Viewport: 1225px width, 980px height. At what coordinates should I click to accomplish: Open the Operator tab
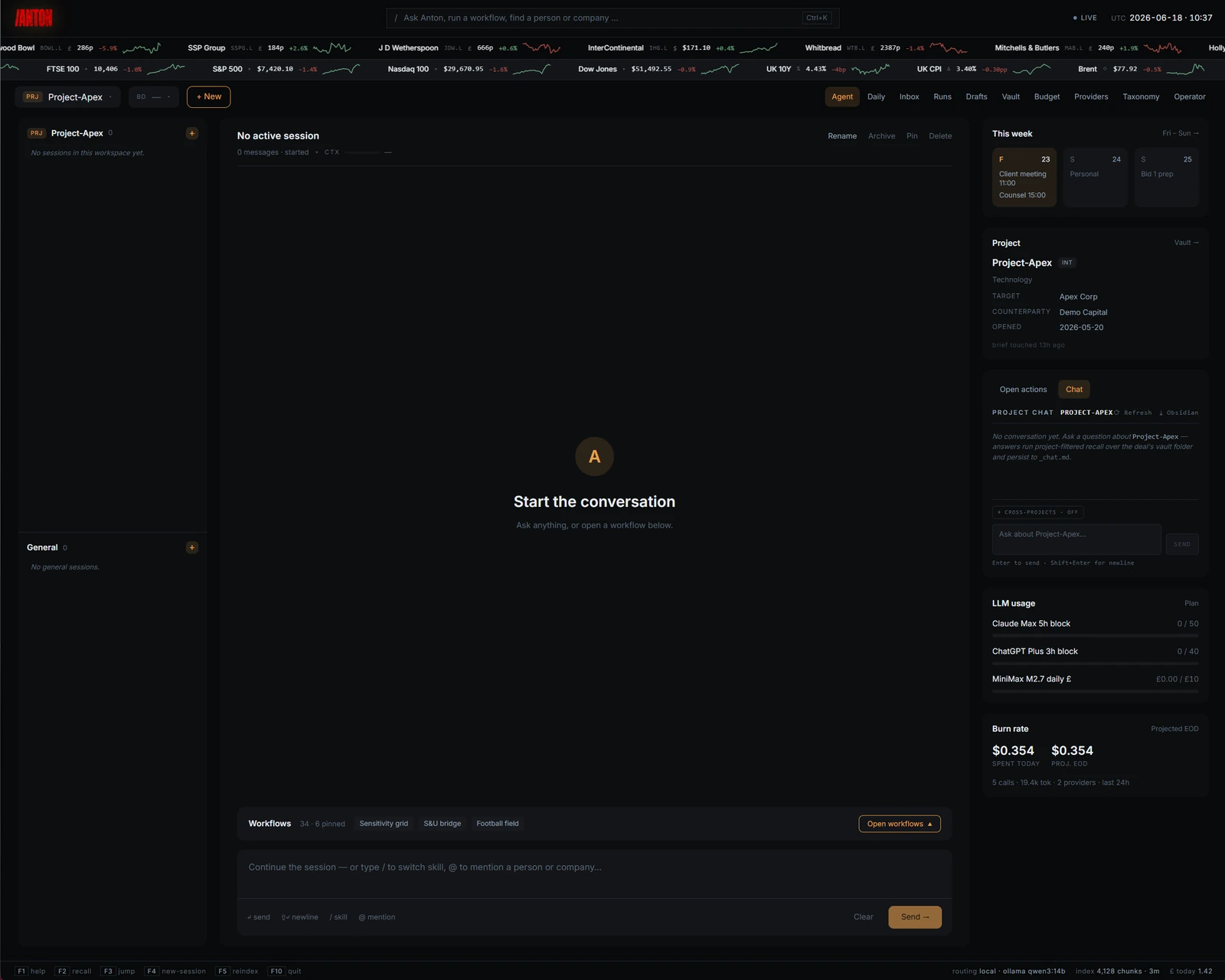tap(1190, 96)
